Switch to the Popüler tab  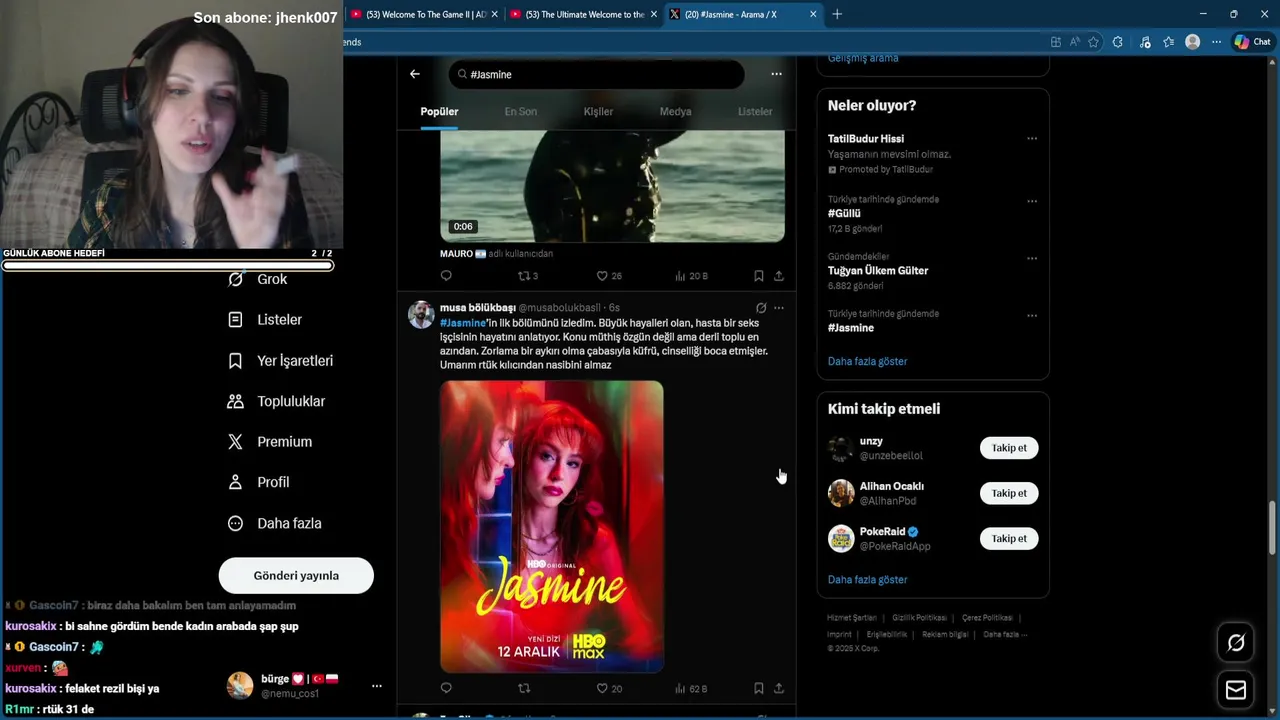[x=439, y=112]
